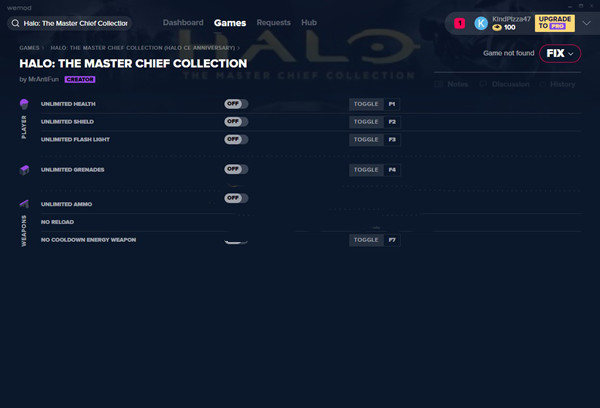Viewport: 600px width, 408px height.
Task: Click the Games breadcrumb link
Action: [29, 47]
